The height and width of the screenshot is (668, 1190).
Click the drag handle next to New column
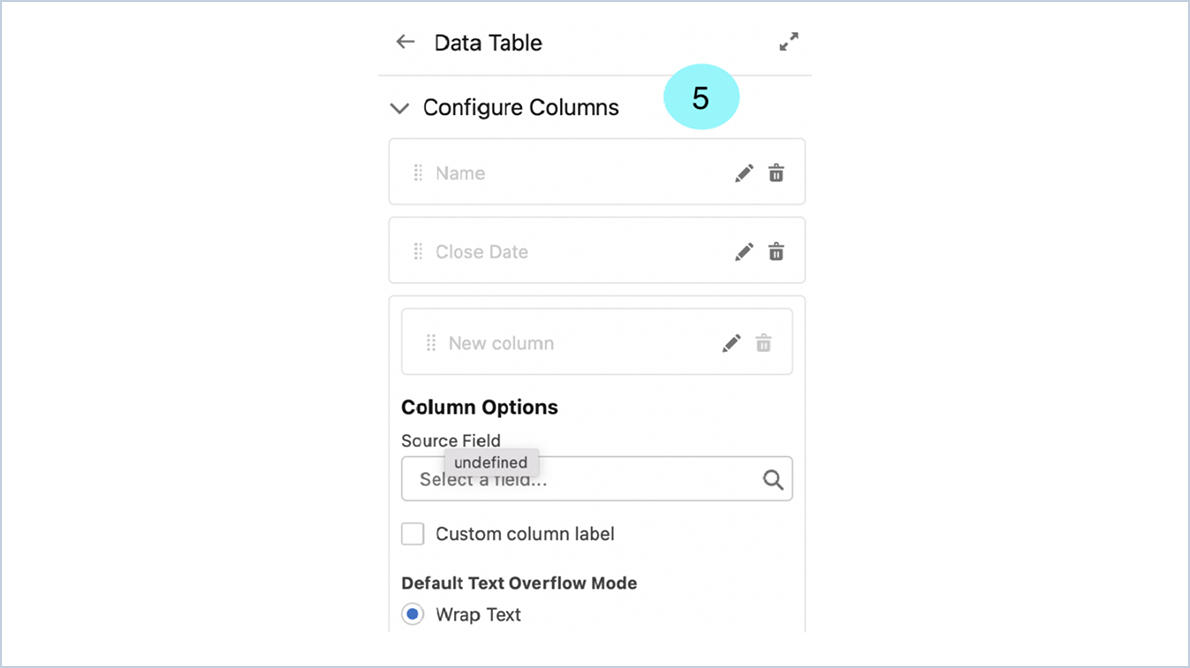coord(431,341)
